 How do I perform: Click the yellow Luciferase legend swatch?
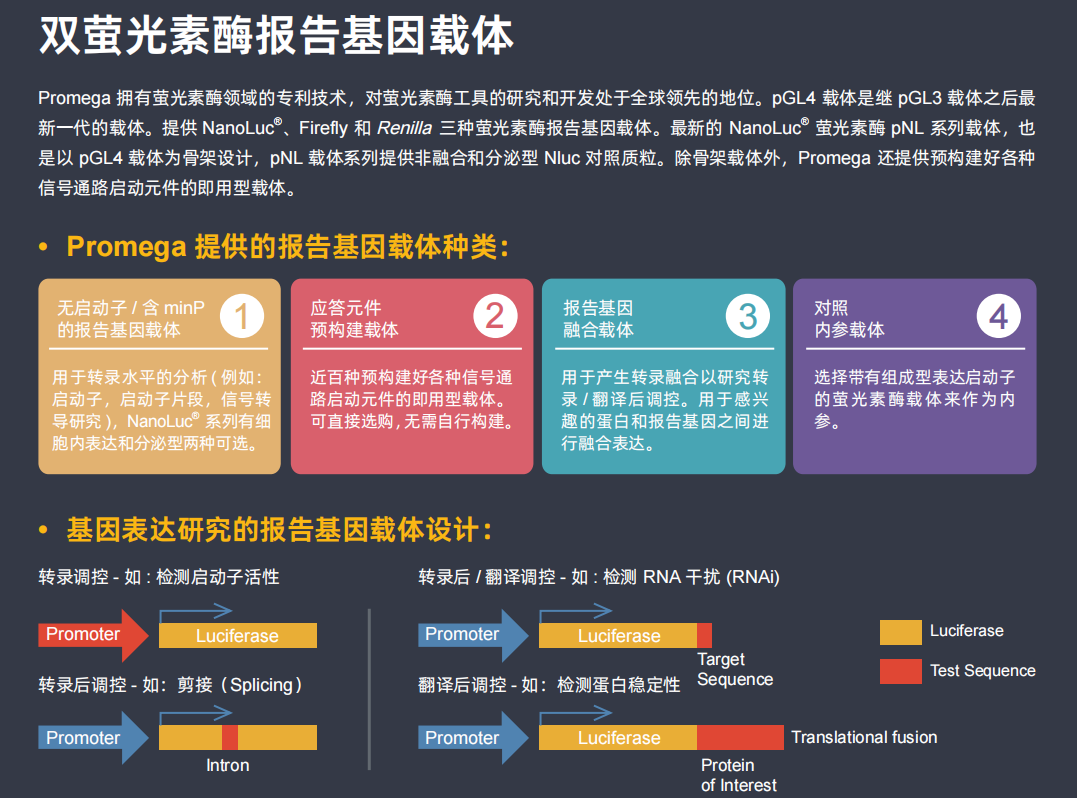(900, 632)
